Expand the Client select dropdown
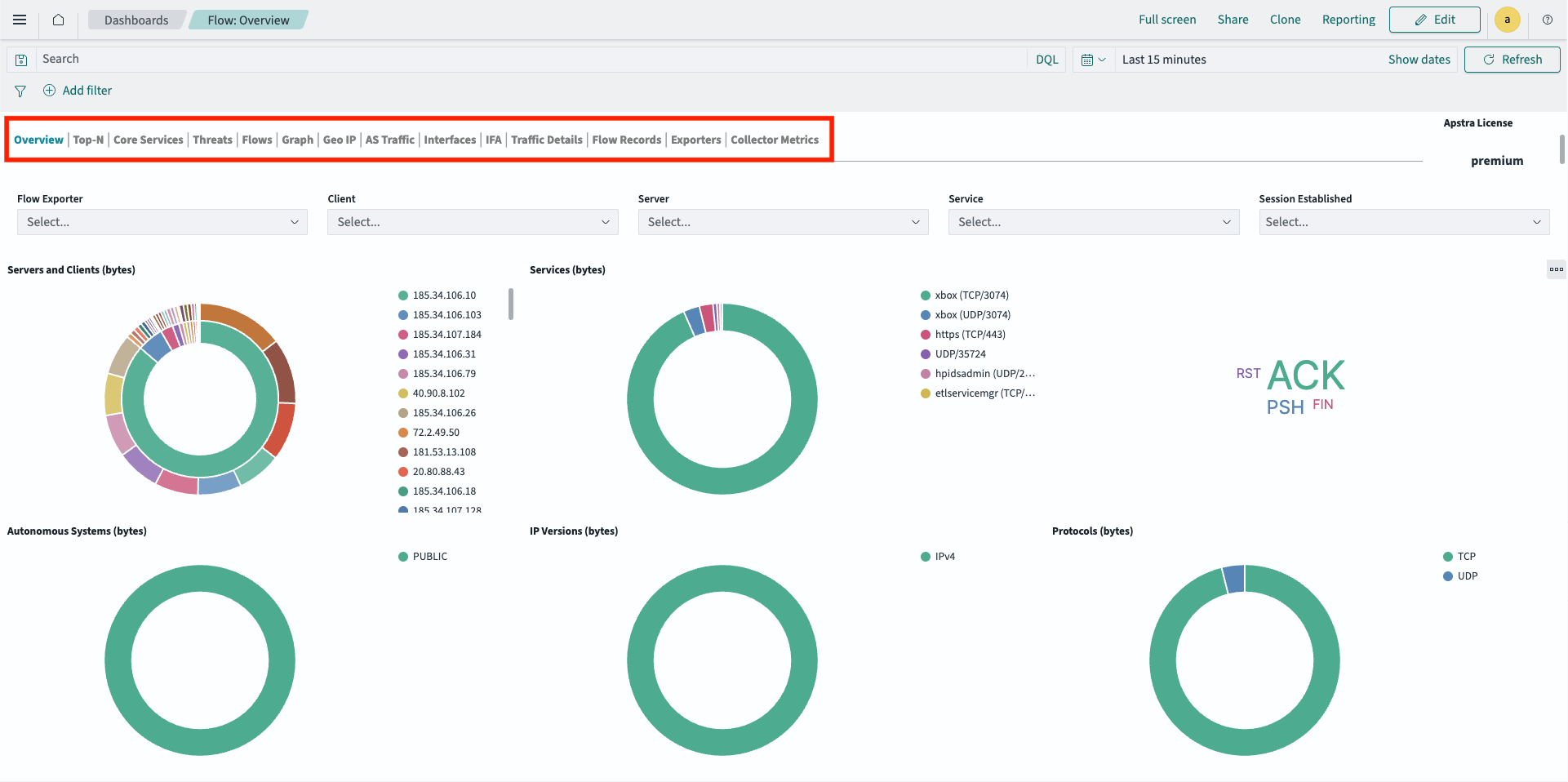Screen dimensions: 1568x782 coord(473,222)
